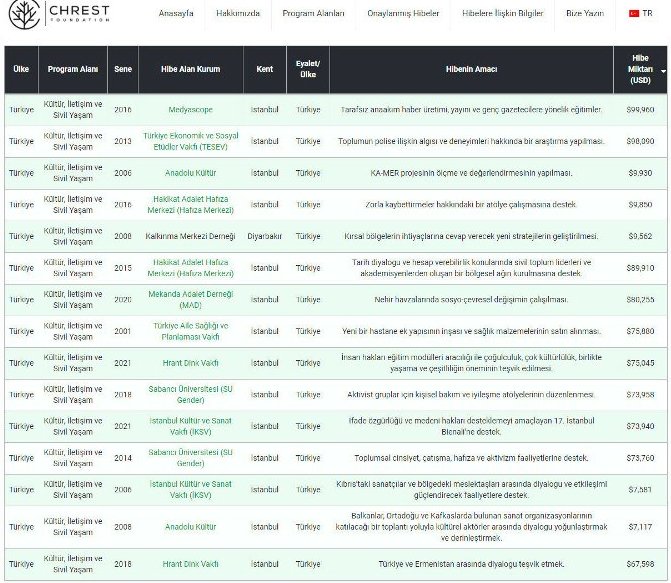The height and width of the screenshot is (583, 671).
Task: Open the Hakkımızda menu item
Action: (x=238, y=13)
